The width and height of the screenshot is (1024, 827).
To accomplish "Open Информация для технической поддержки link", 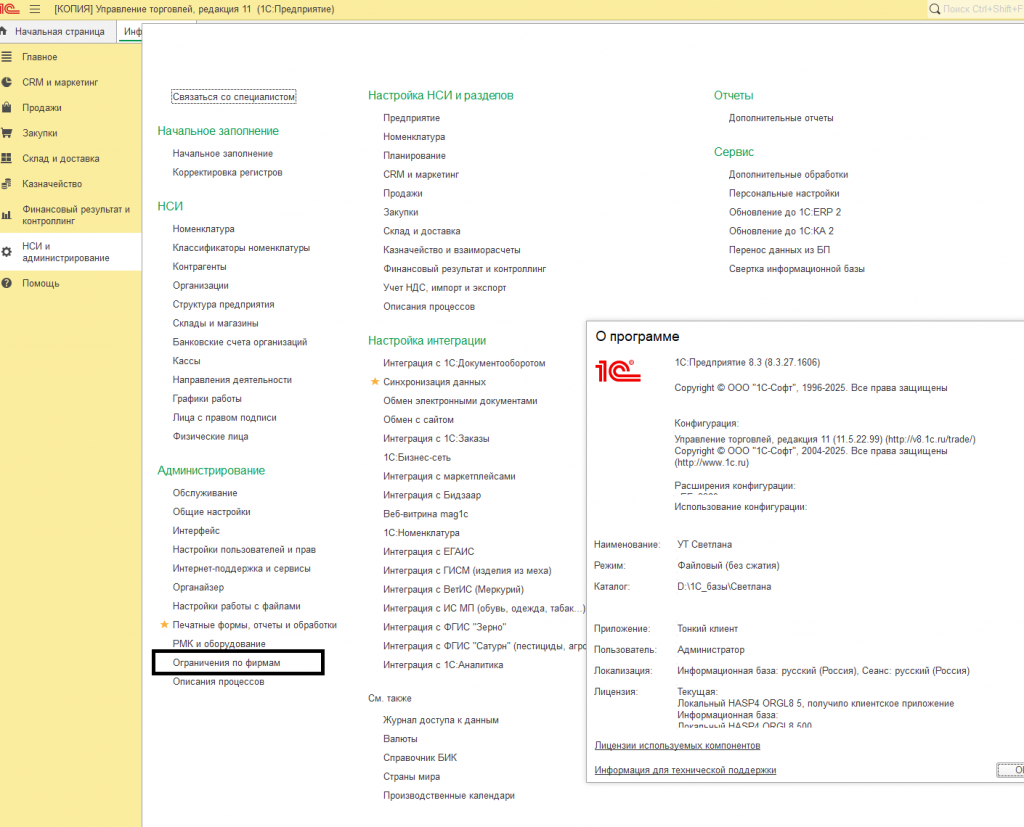I will tap(685, 770).
